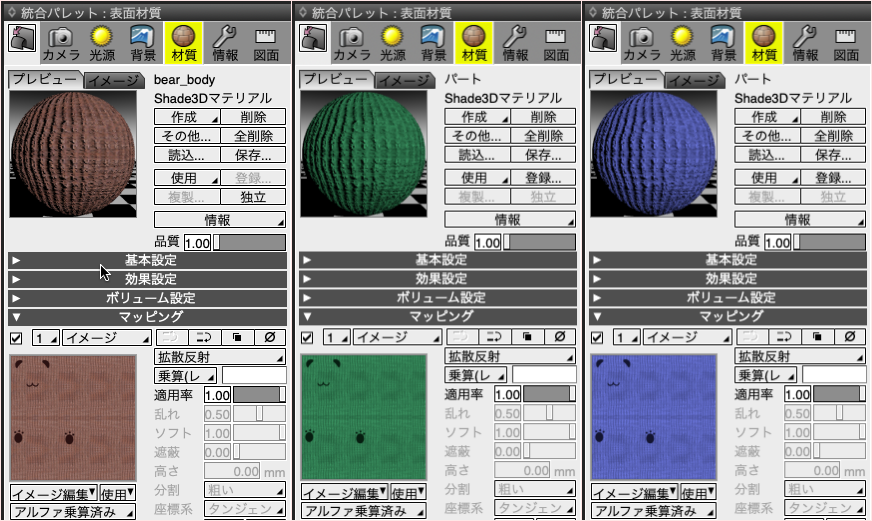Open the 乗算 blend dropdown in the blue panel
Viewport: 872px width, 521px height.
pyautogui.click(x=765, y=375)
